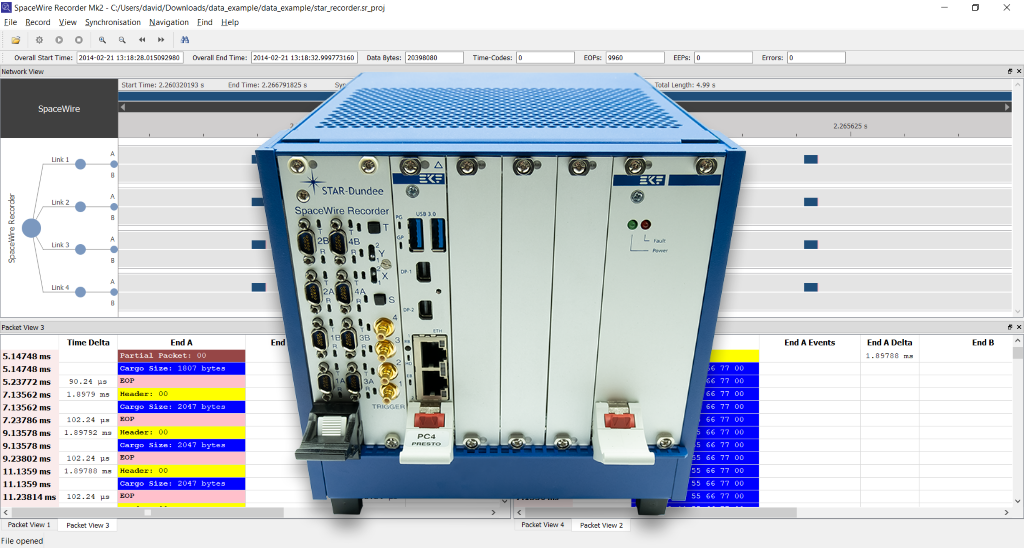The image size is (1024, 548).
Task: Click the End A column header in Packet View 3
Action: (182, 342)
